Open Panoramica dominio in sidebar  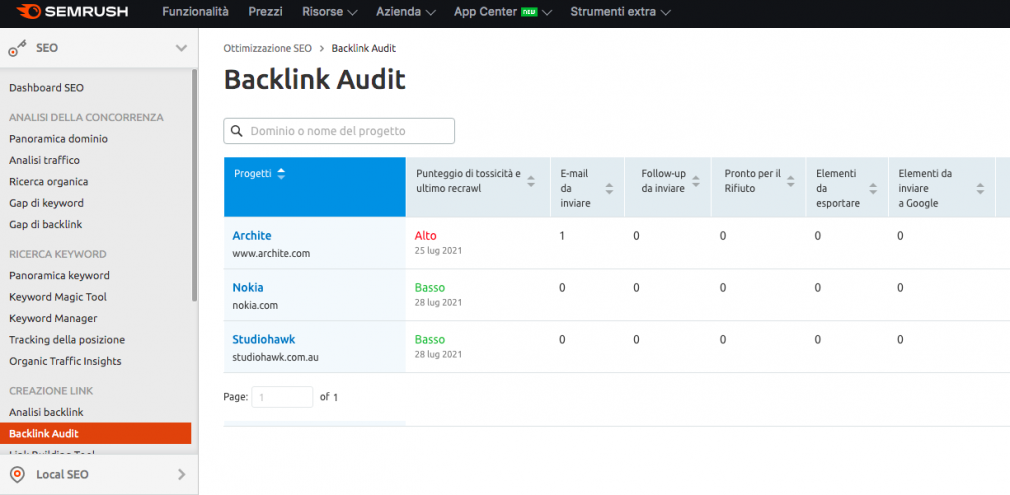(x=59, y=139)
